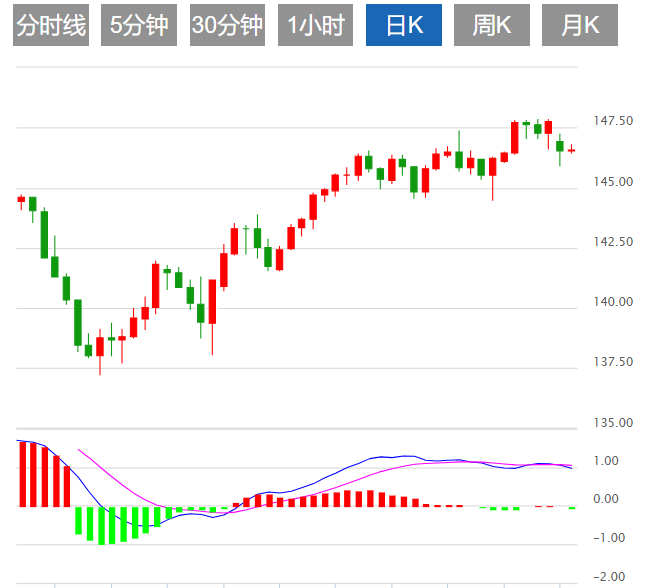Click the MACD 0.00 axis label
The height and width of the screenshot is (588, 648).
click(606, 499)
